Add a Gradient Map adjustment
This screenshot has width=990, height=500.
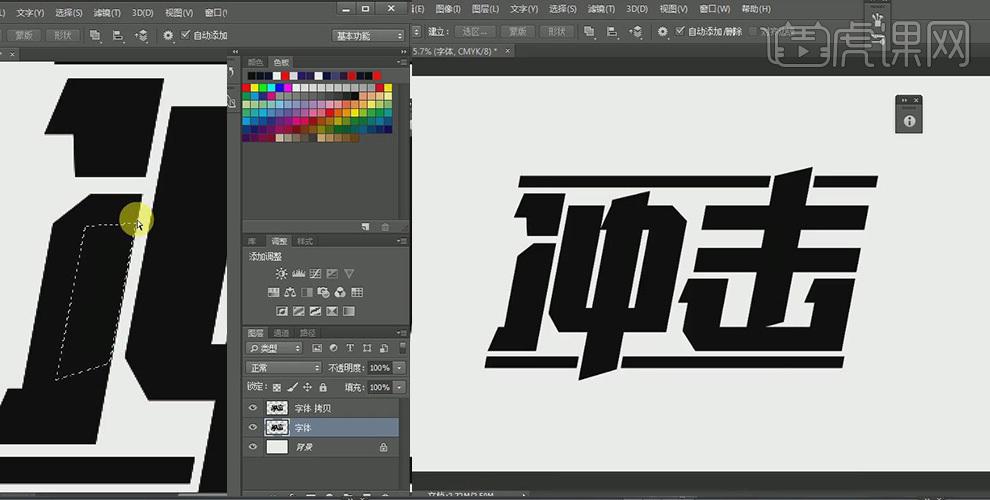pos(349,311)
